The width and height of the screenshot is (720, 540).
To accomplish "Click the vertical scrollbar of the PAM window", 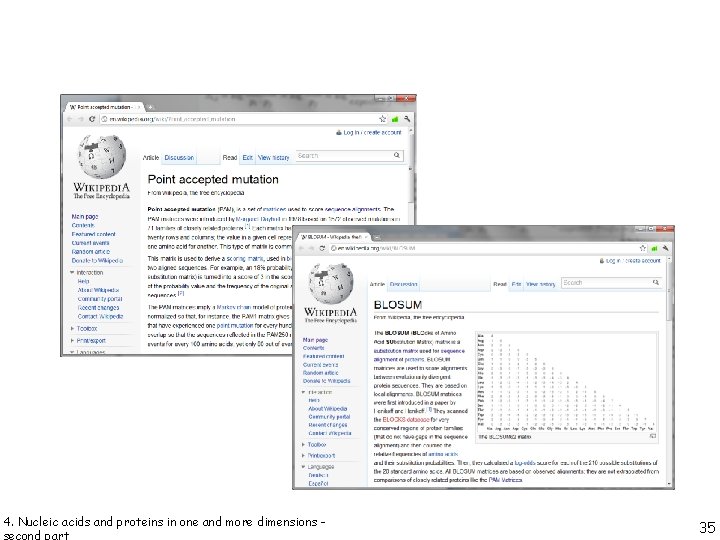I will tap(411, 174).
